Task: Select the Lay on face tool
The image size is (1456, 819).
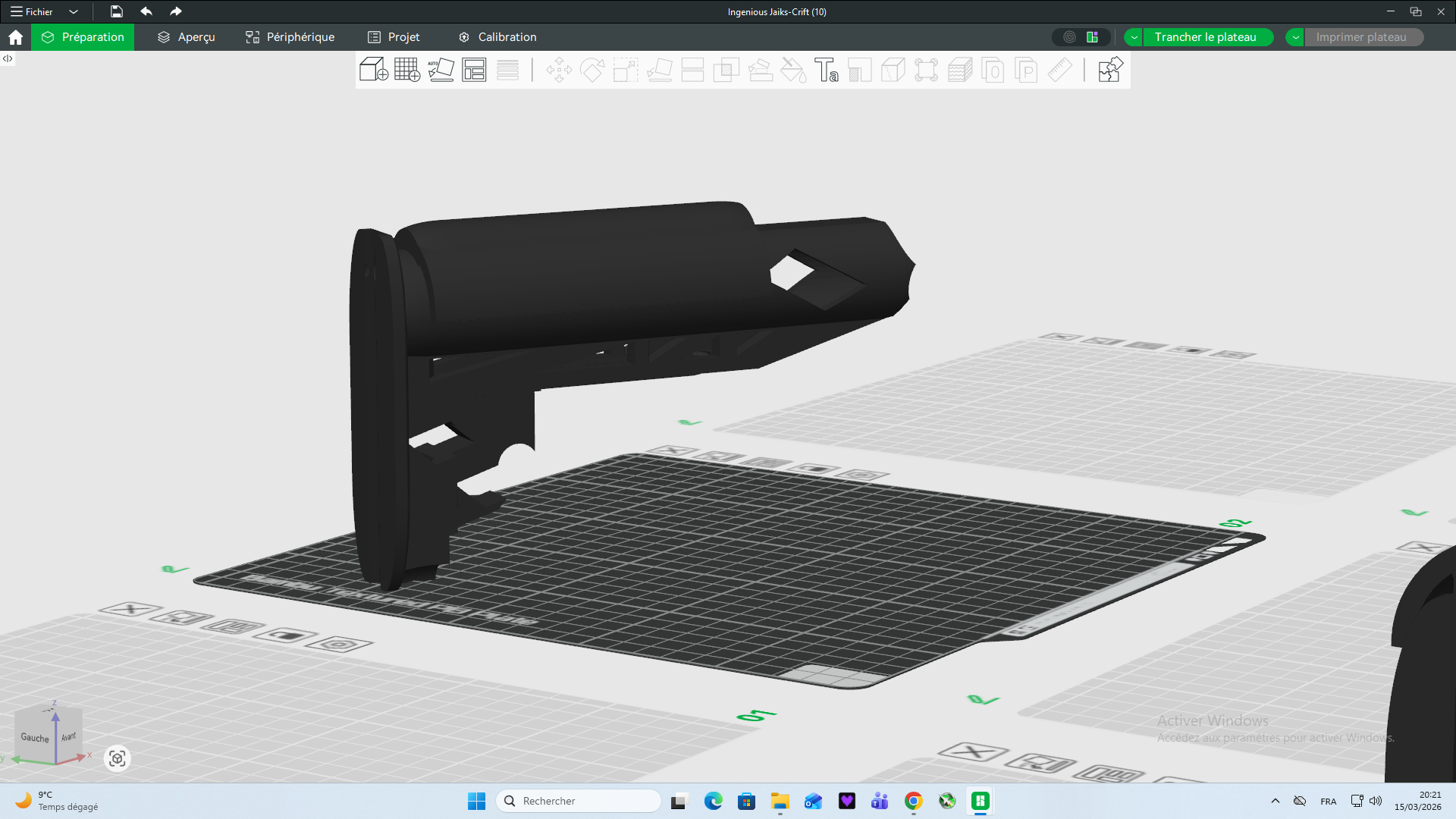Action: 659,70
